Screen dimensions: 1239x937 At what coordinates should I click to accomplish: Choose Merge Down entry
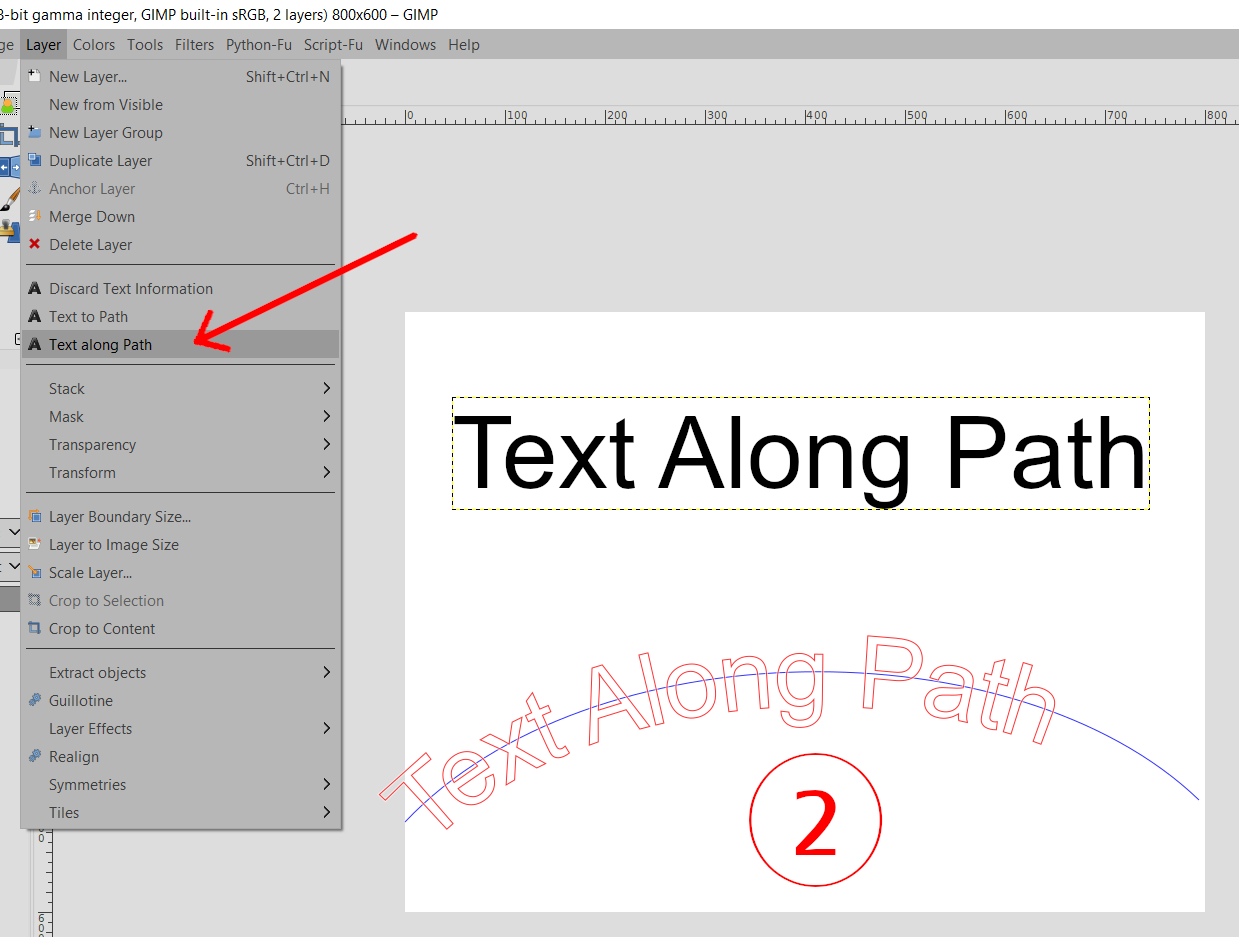click(x=181, y=217)
